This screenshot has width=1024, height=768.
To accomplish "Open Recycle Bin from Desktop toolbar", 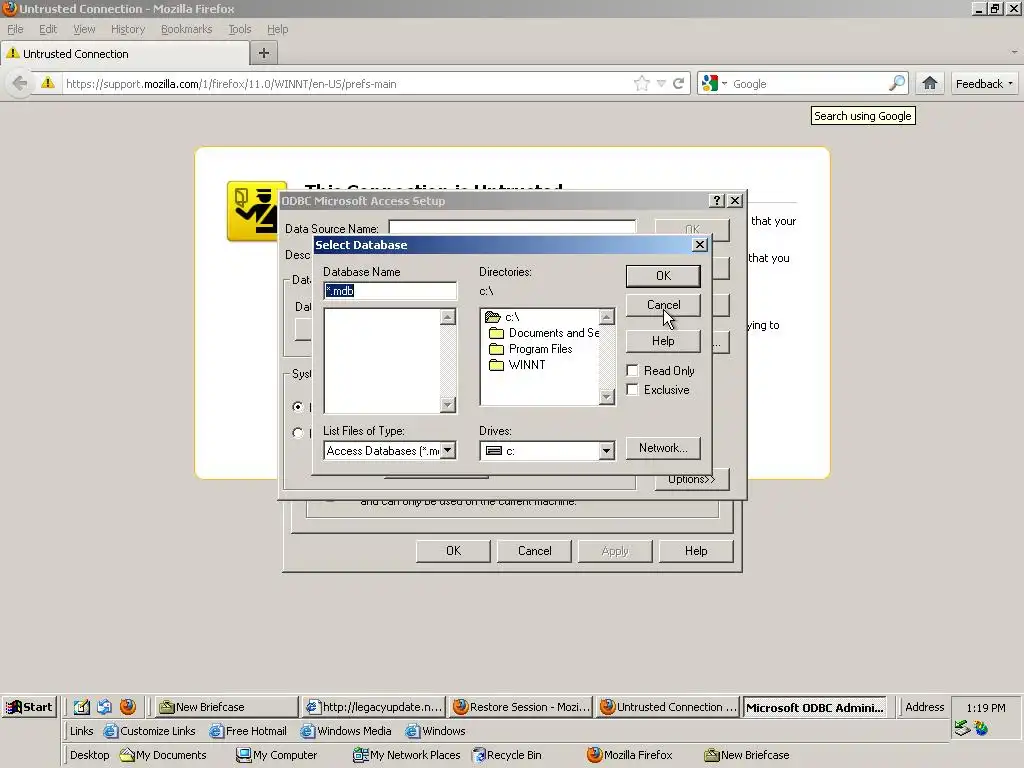I will click(507, 755).
